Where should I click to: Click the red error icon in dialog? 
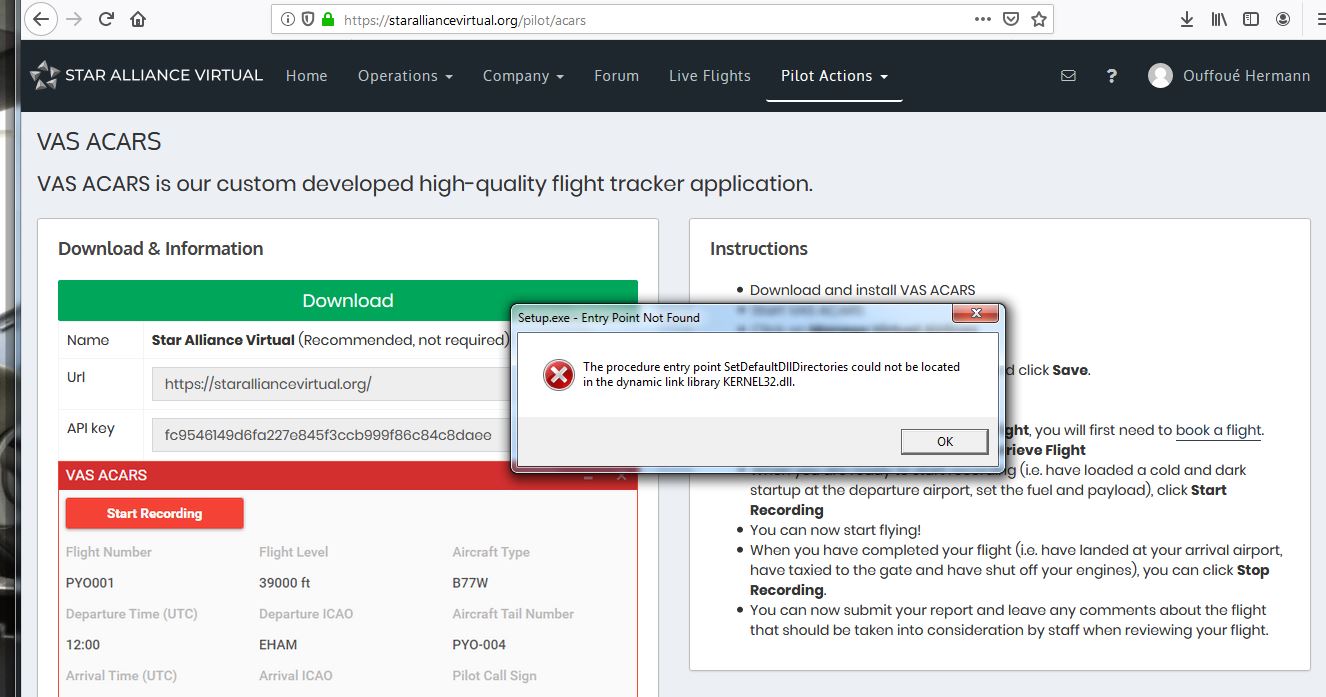click(x=557, y=375)
